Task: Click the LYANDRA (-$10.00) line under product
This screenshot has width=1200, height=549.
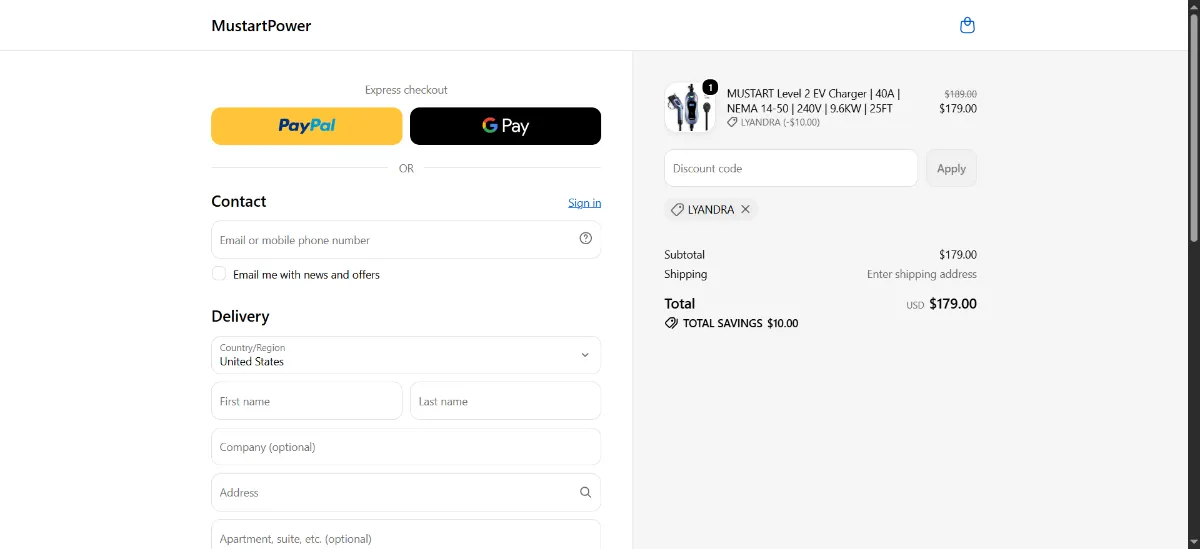Action: coord(773,122)
